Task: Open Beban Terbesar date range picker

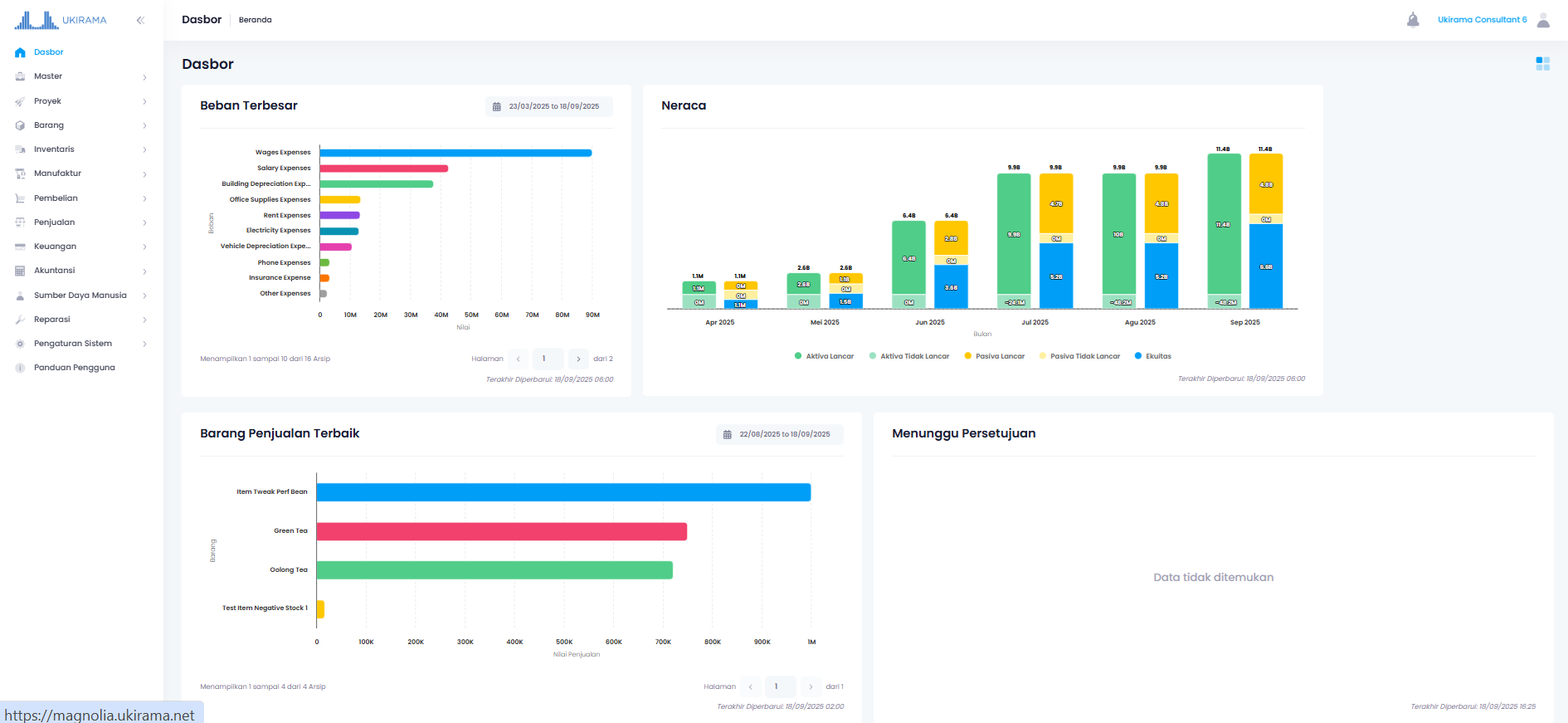Action: 549,106
